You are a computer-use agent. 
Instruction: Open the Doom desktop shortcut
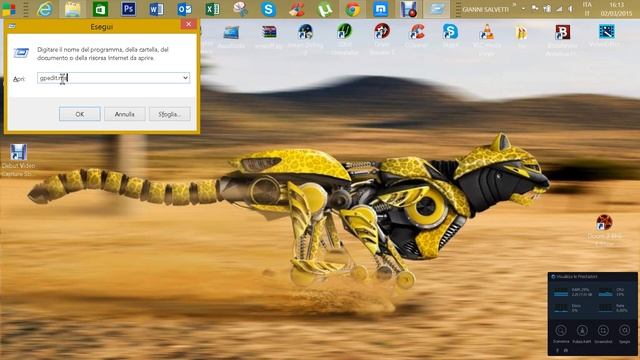pyautogui.click(x=604, y=230)
